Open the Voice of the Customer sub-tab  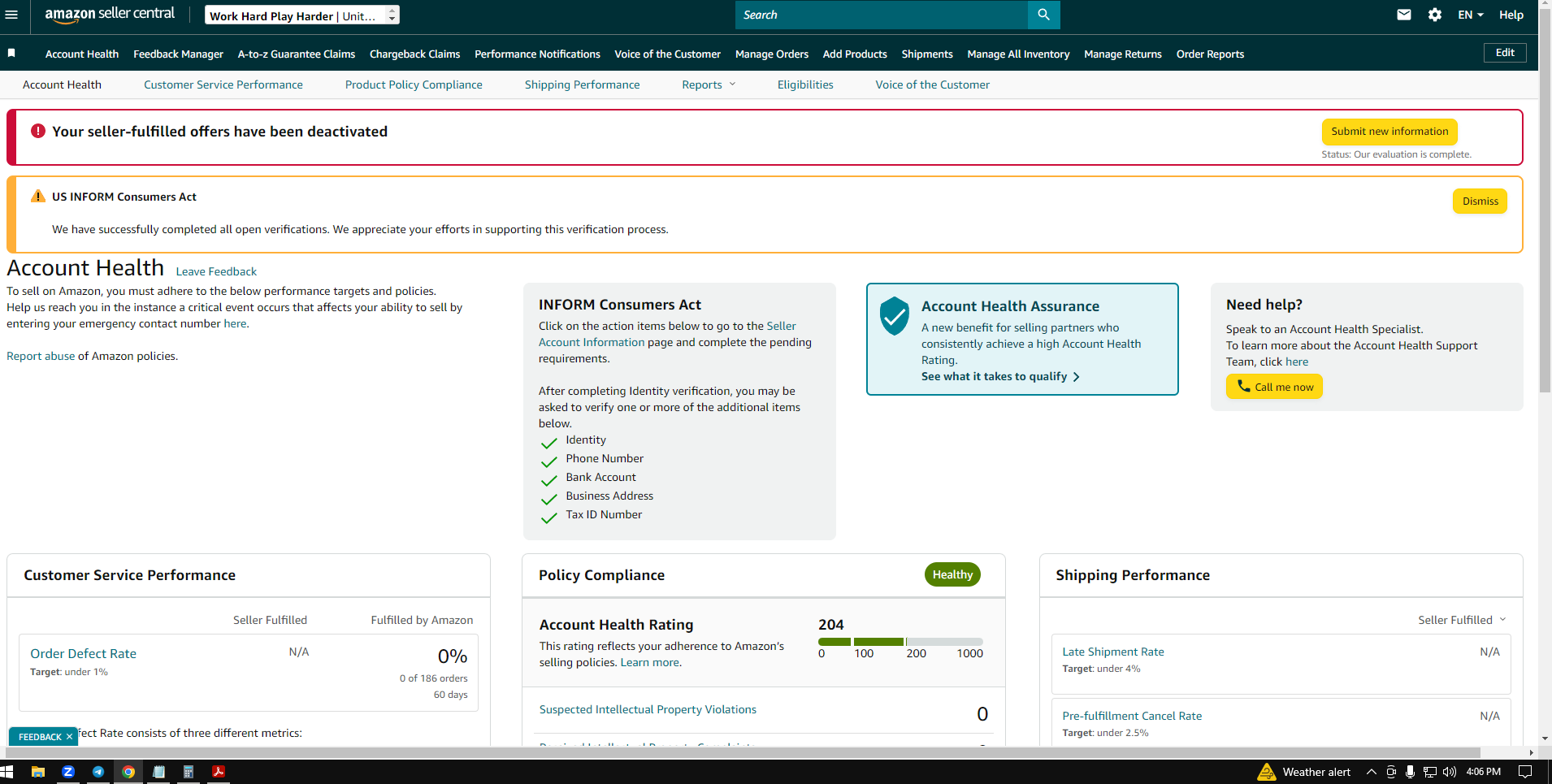coord(932,84)
